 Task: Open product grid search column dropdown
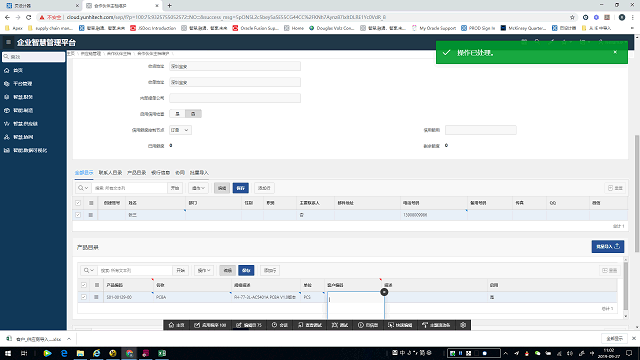89,270
